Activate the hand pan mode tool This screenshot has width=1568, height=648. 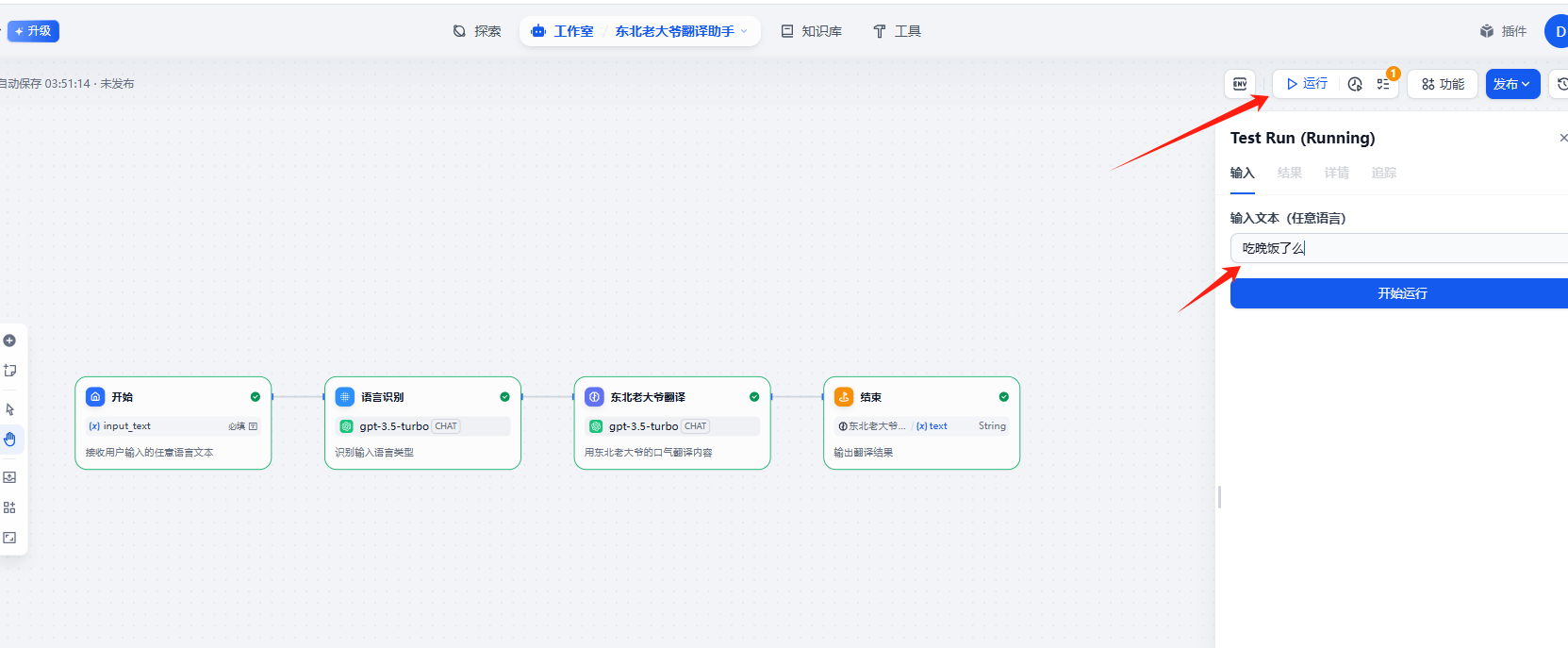click(x=9, y=439)
